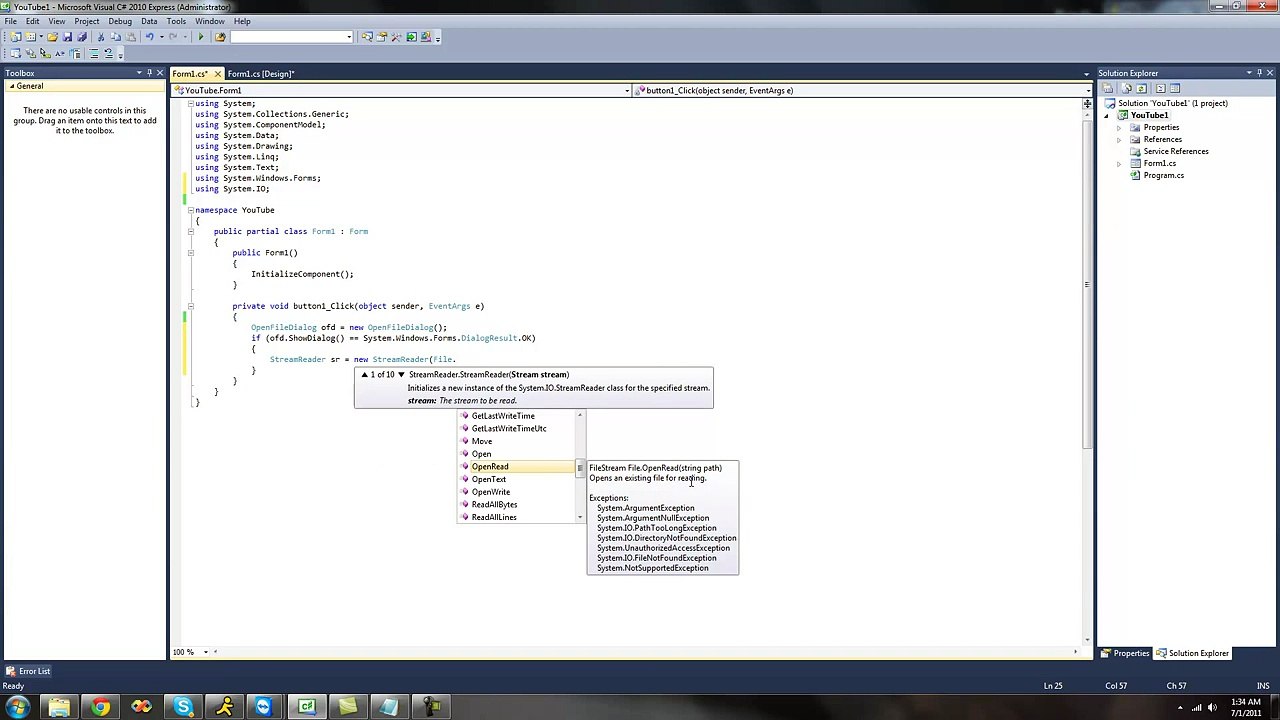
Task: Open the Debug menu
Action: point(119,21)
